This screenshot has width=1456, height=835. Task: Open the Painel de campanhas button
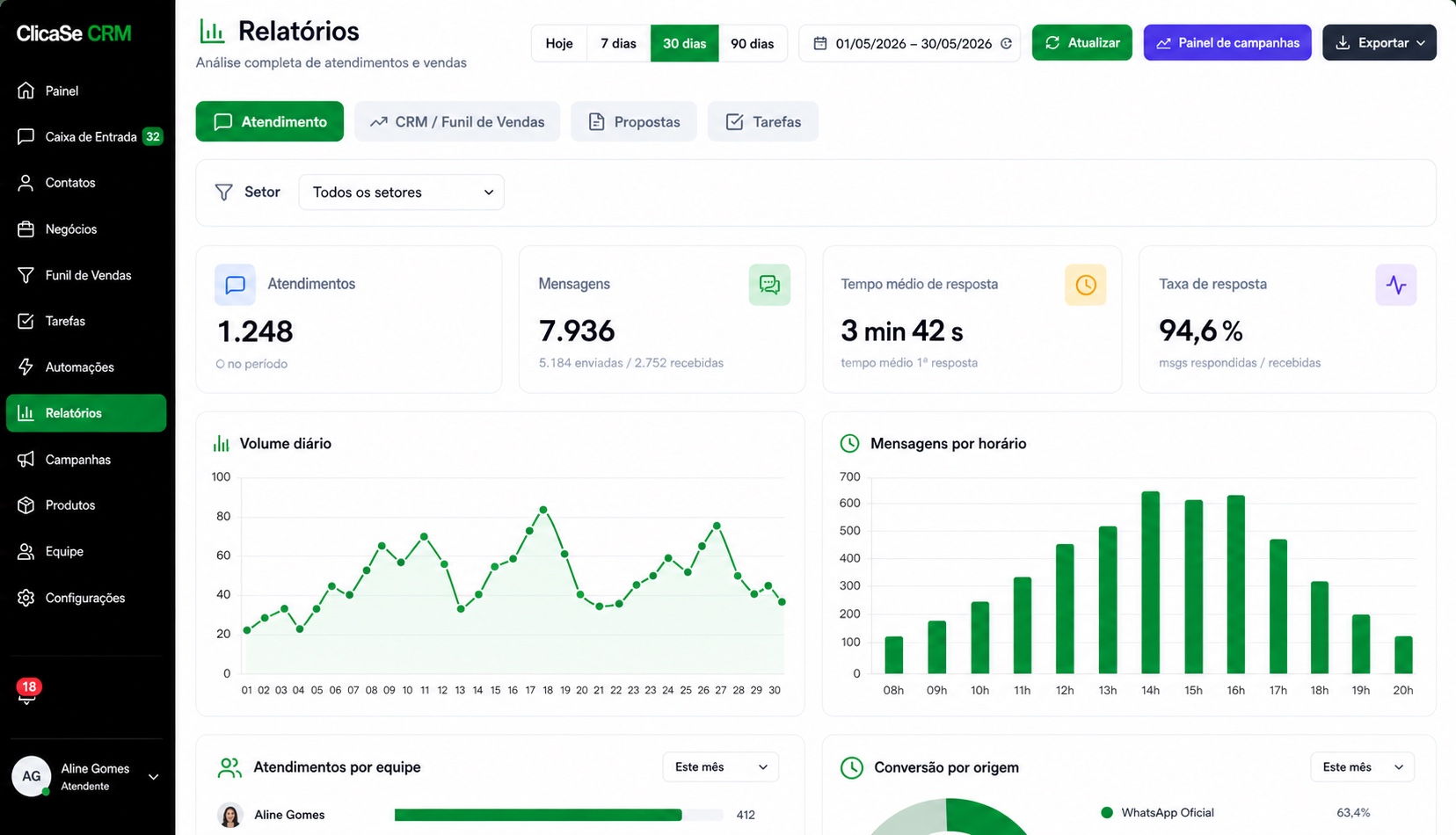pos(1227,42)
